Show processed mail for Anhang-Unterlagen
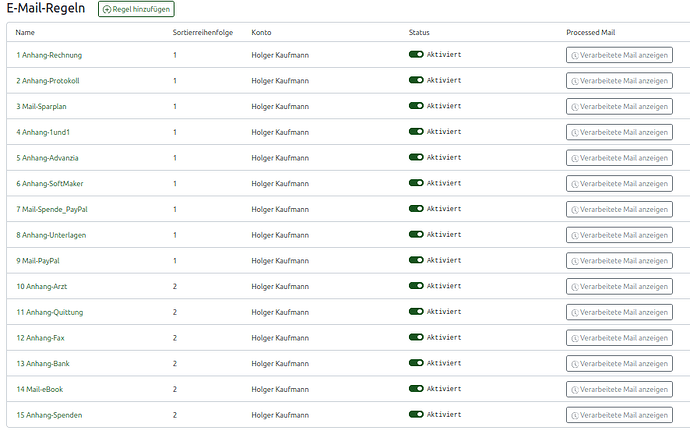 click(619, 235)
